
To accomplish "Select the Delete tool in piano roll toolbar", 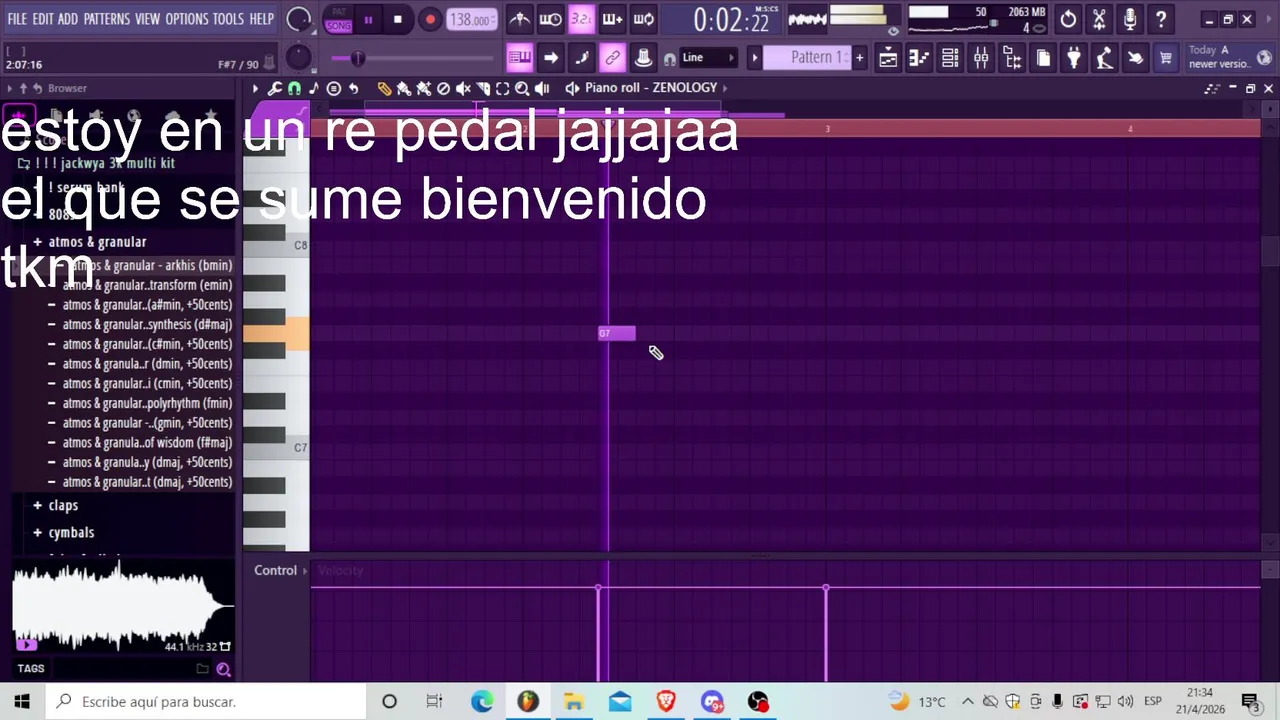I will click(443, 88).
